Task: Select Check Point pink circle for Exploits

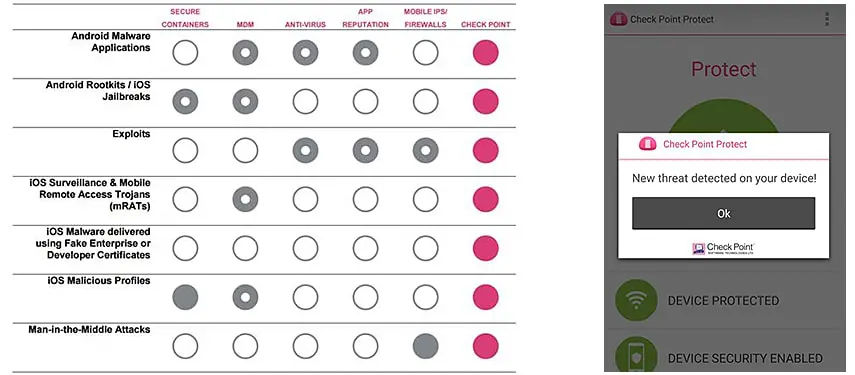Action: (485, 150)
